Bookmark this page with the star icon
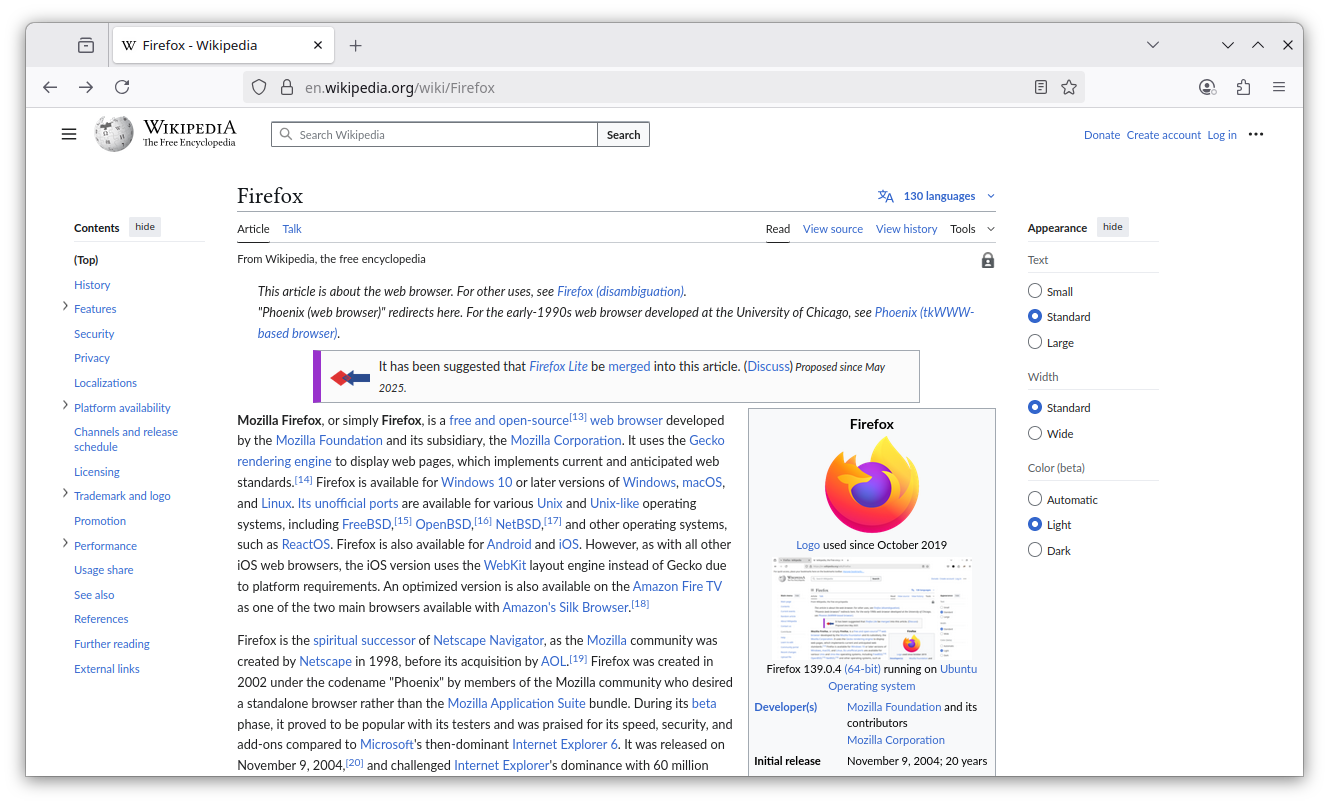This screenshot has width=1329, height=805. tap(1069, 87)
